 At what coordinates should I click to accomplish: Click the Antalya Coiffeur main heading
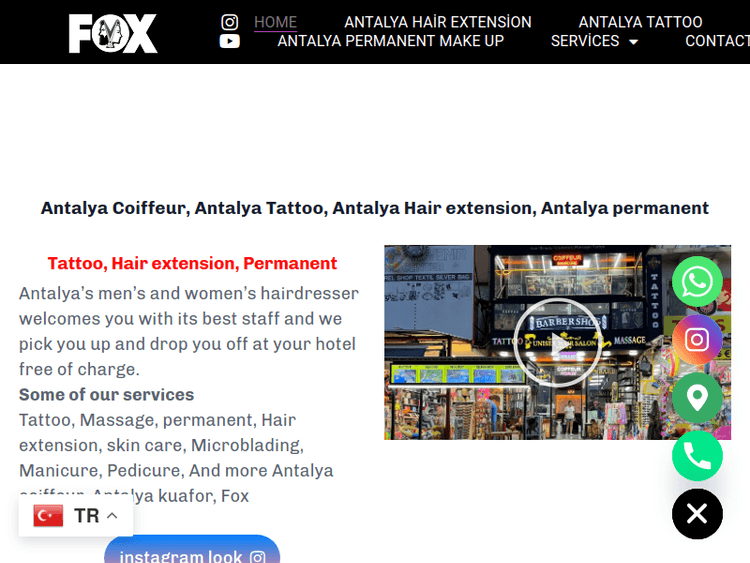pos(375,208)
